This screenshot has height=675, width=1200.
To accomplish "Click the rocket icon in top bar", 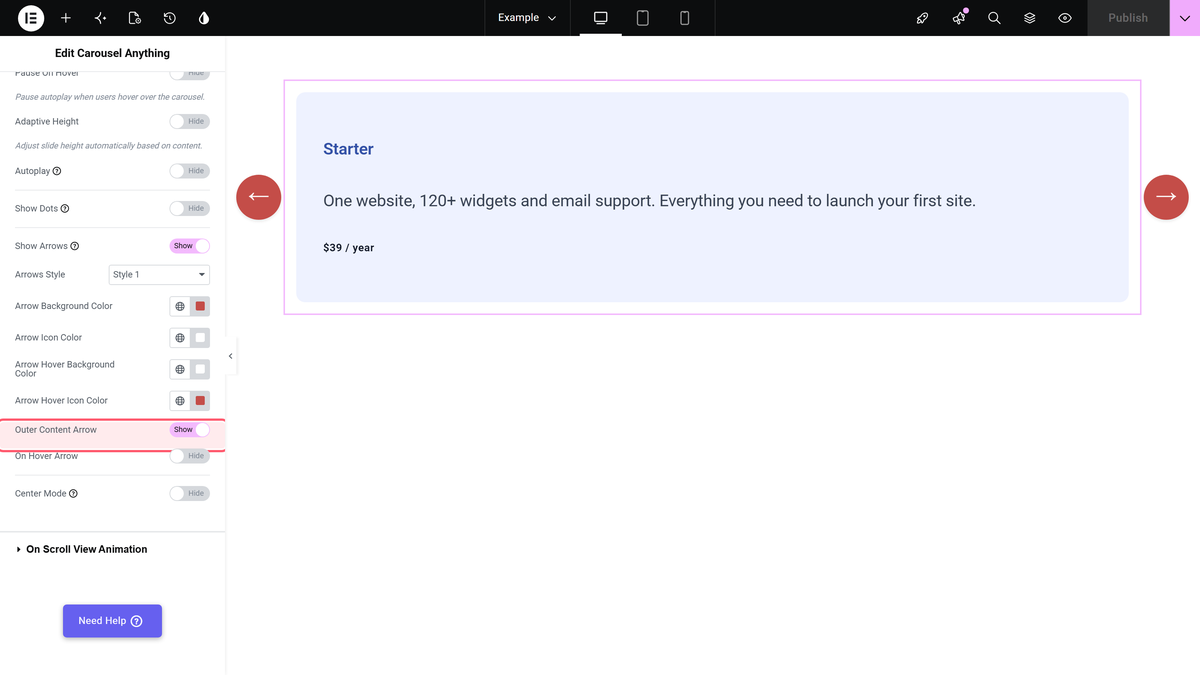I will point(922,18).
